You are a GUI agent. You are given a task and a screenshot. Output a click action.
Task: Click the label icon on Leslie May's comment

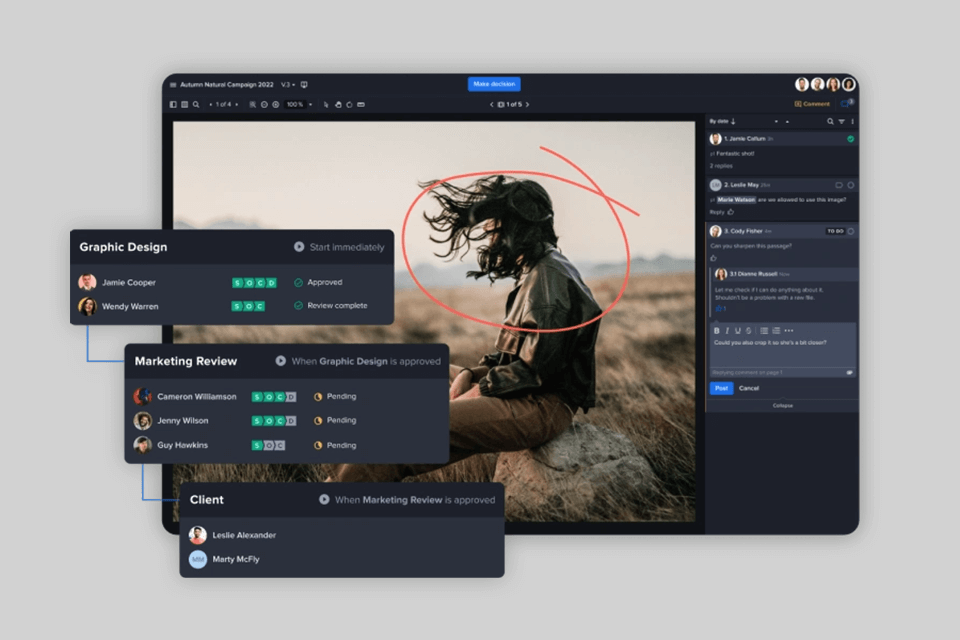[839, 185]
